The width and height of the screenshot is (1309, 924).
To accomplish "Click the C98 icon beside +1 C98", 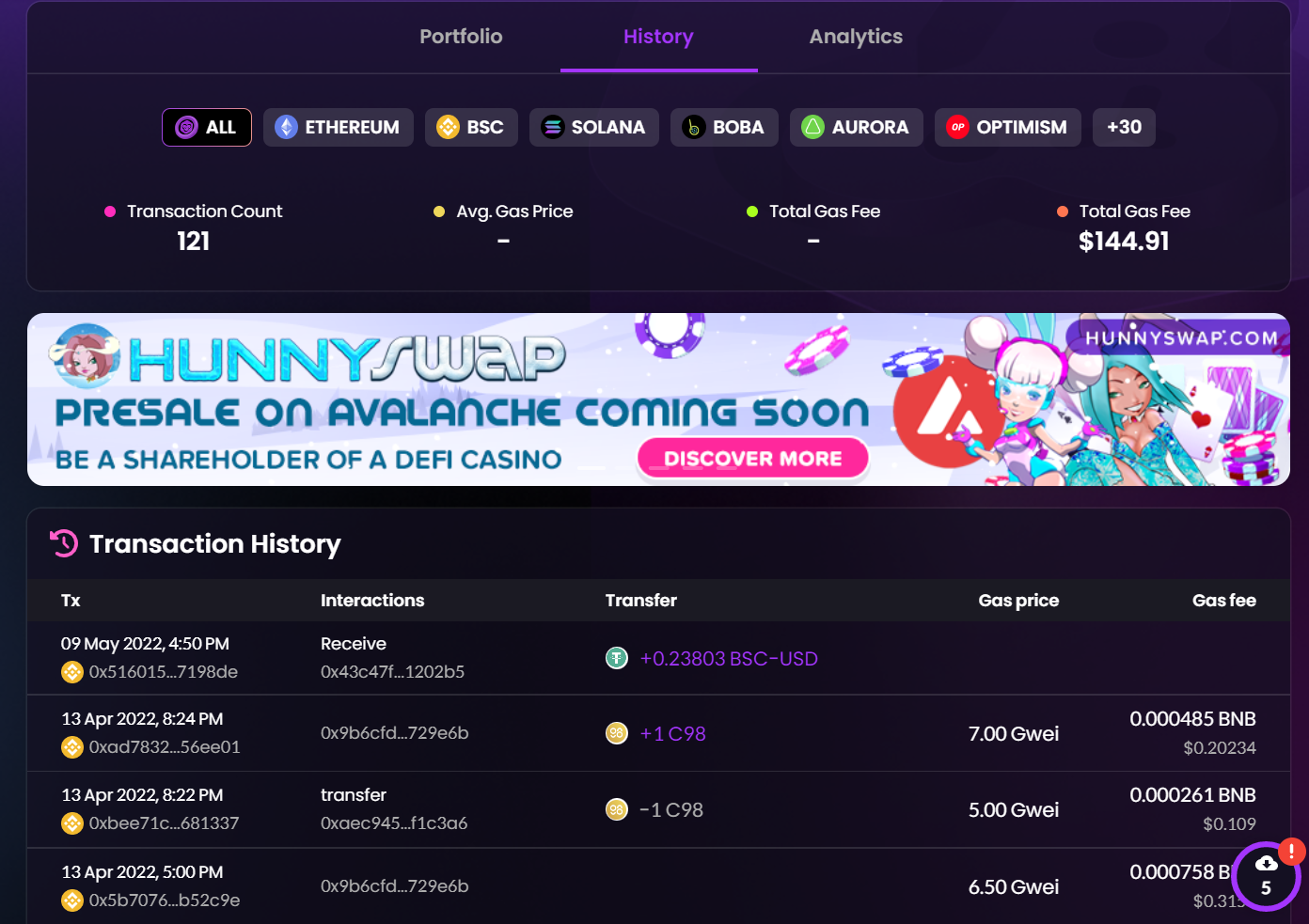I will (x=617, y=733).
